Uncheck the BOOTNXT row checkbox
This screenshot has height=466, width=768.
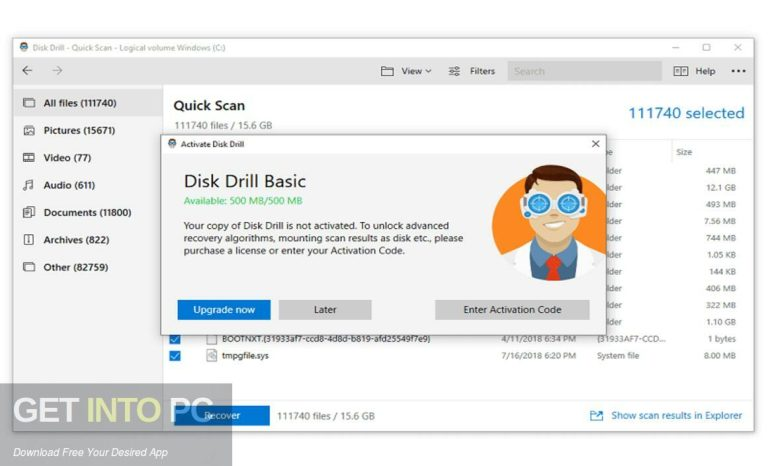[175, 339]
